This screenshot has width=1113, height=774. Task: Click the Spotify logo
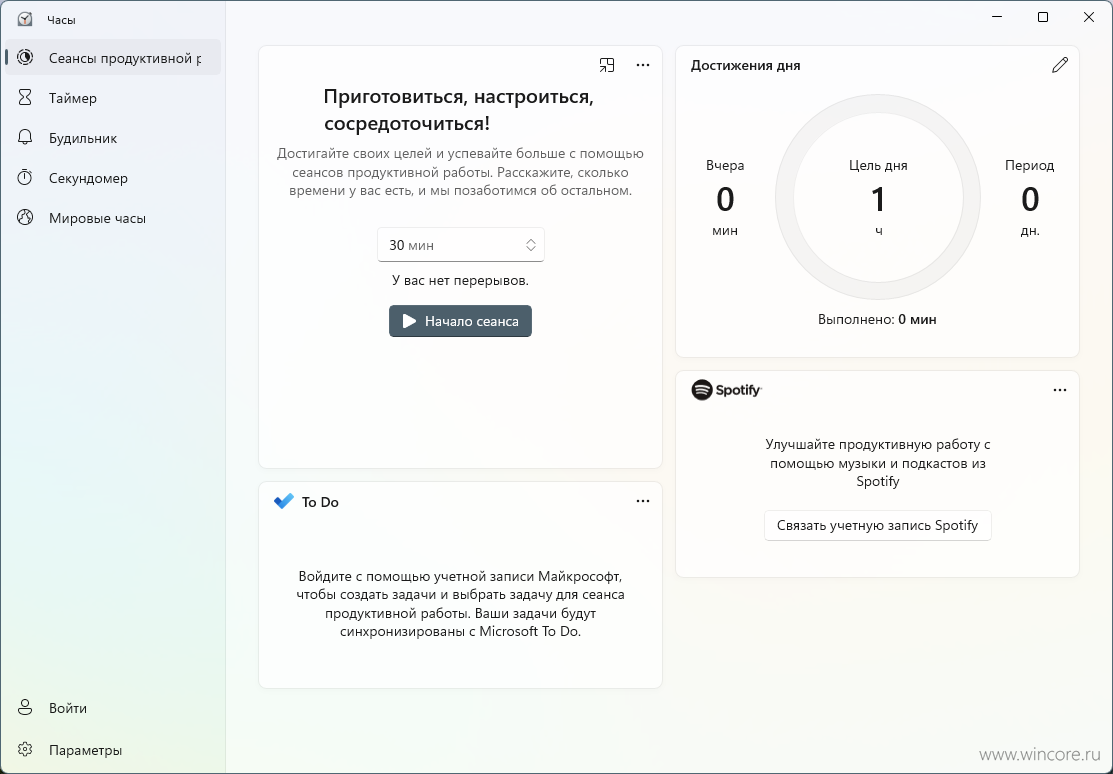[727, 390]
